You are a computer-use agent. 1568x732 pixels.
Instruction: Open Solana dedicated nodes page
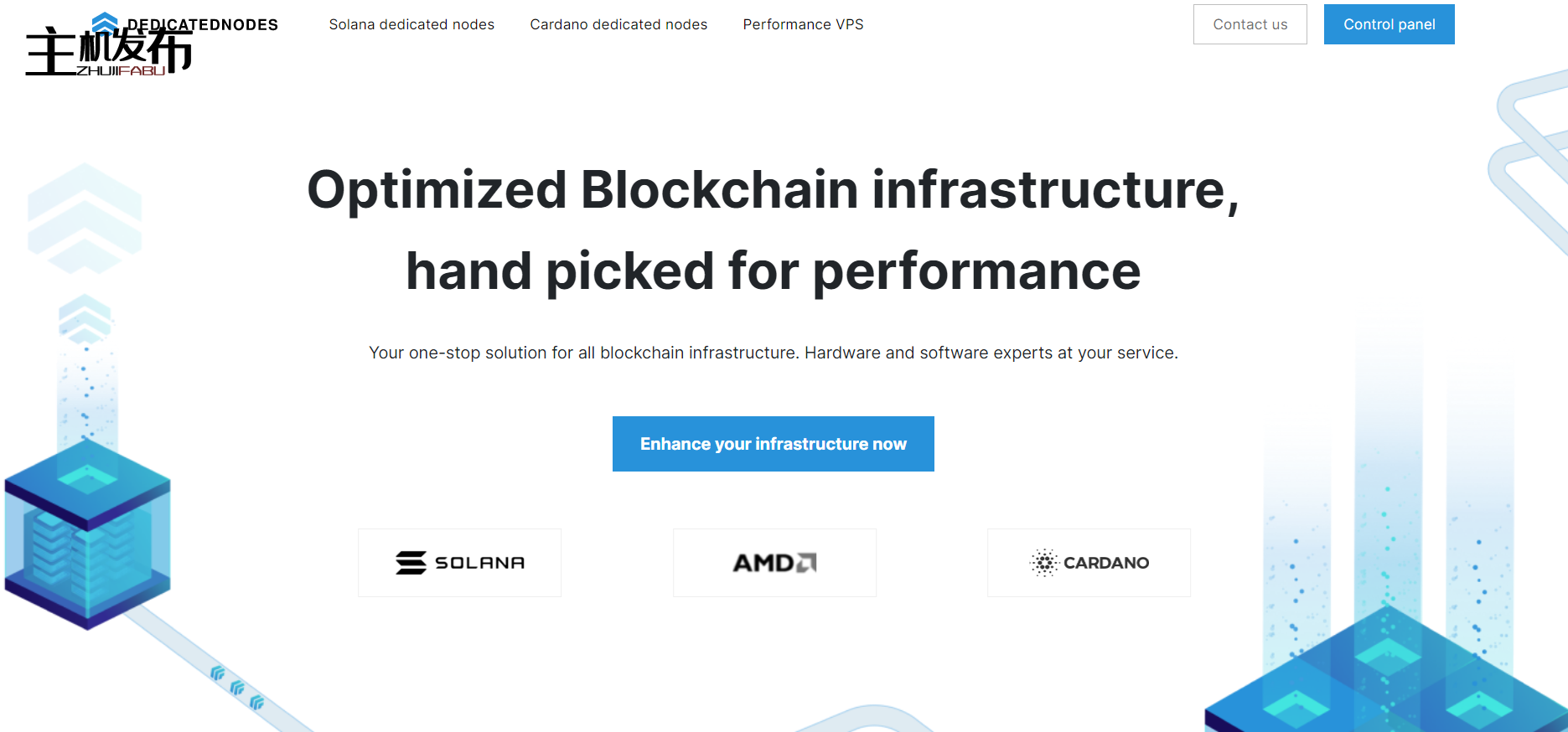pos(411,24)
